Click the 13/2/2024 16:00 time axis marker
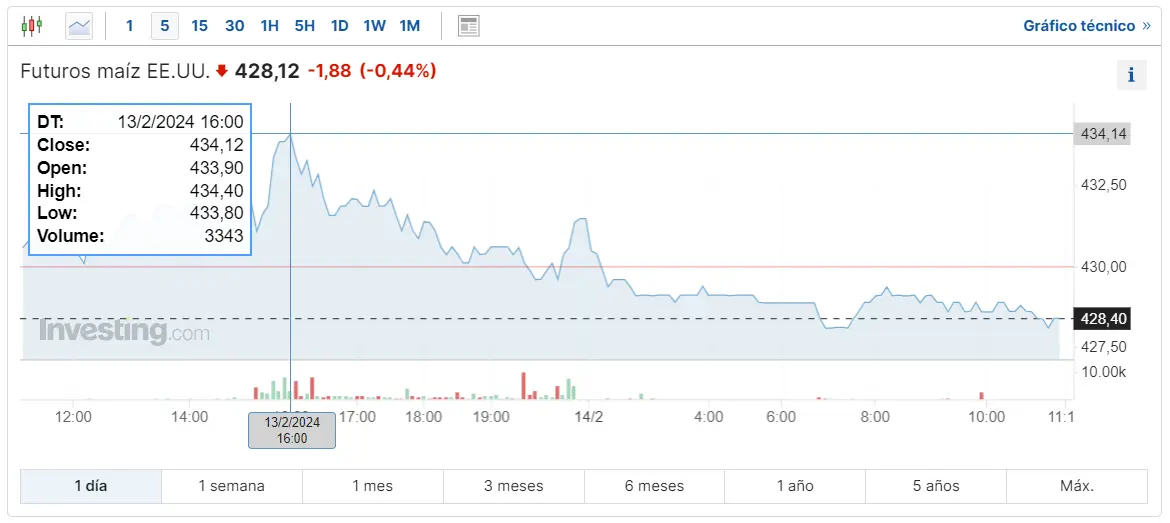The width and height of the screenshot is (1170, 523). click(292, 430)
